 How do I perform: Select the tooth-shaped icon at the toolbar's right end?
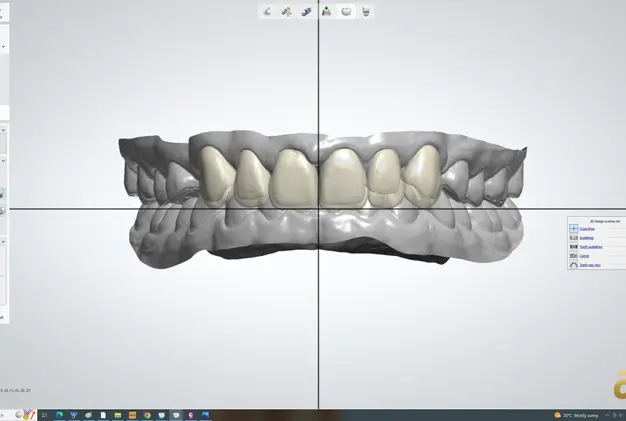tap(366, 11)
